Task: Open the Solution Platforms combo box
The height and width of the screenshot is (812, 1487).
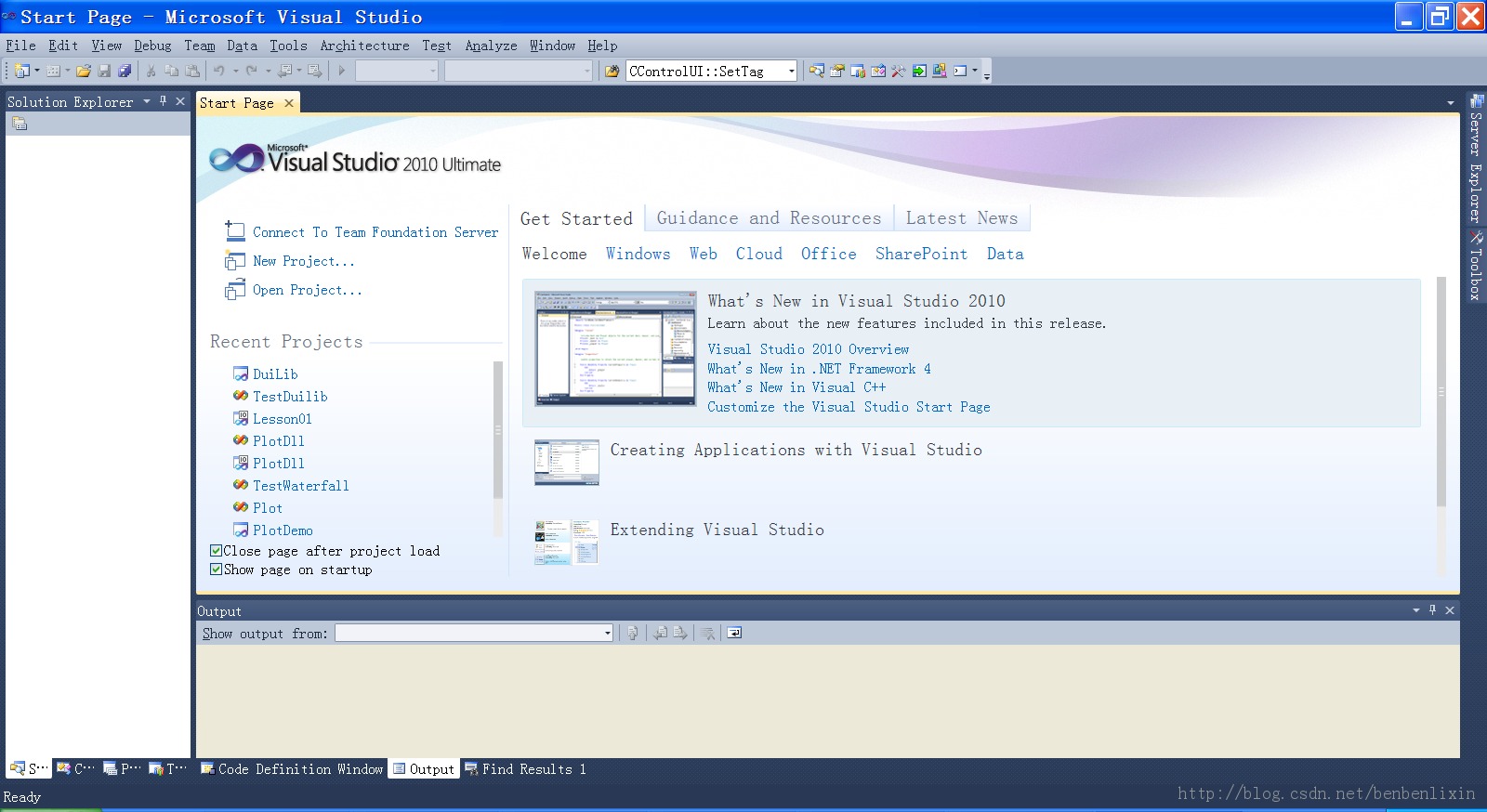Action: tap(519, 71)
